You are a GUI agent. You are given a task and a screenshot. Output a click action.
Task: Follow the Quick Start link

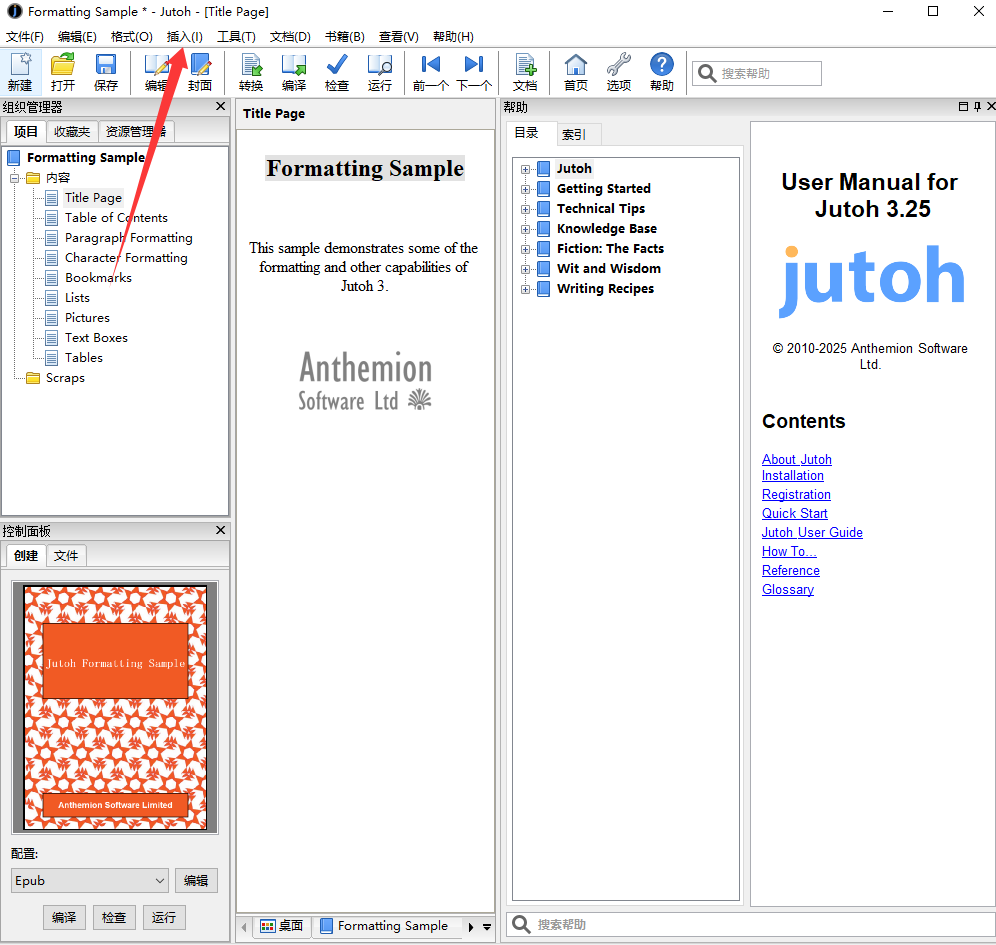pos(795,513)
